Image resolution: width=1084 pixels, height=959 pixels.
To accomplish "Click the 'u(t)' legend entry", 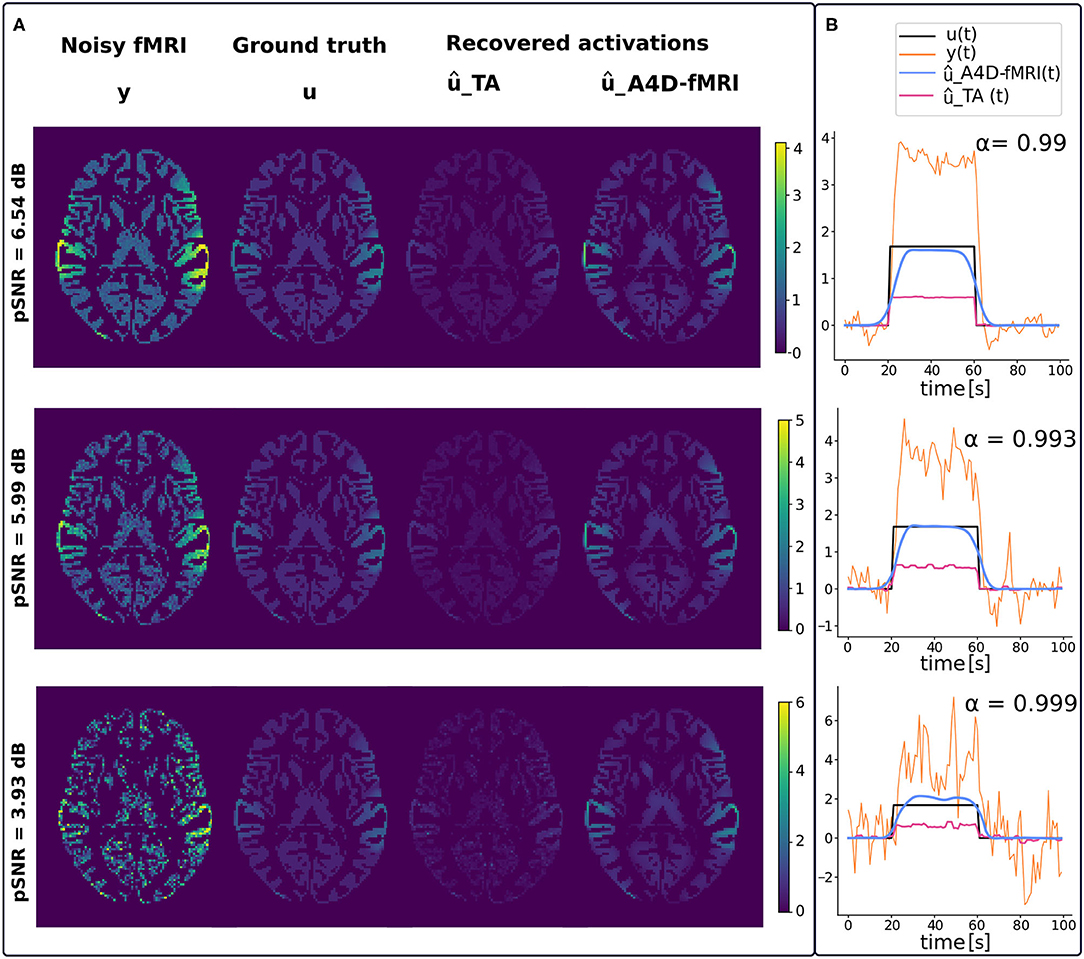I will pyautogui.click(x=937, y=34).
